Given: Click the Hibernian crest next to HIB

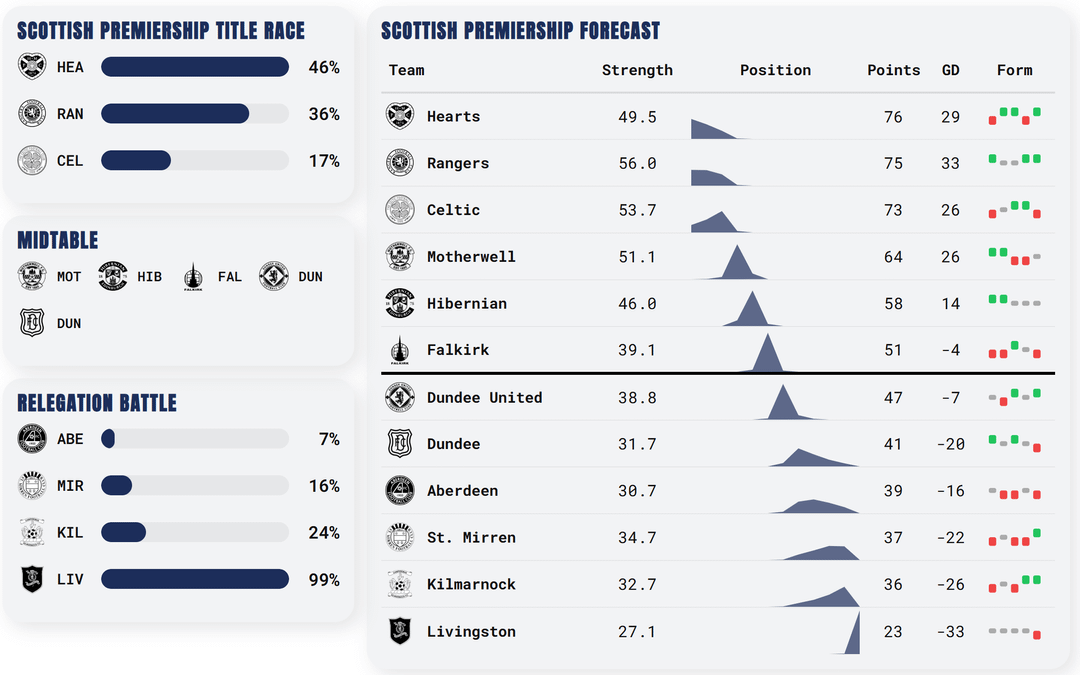Looking at the screenshot, I should pos(113,277).
